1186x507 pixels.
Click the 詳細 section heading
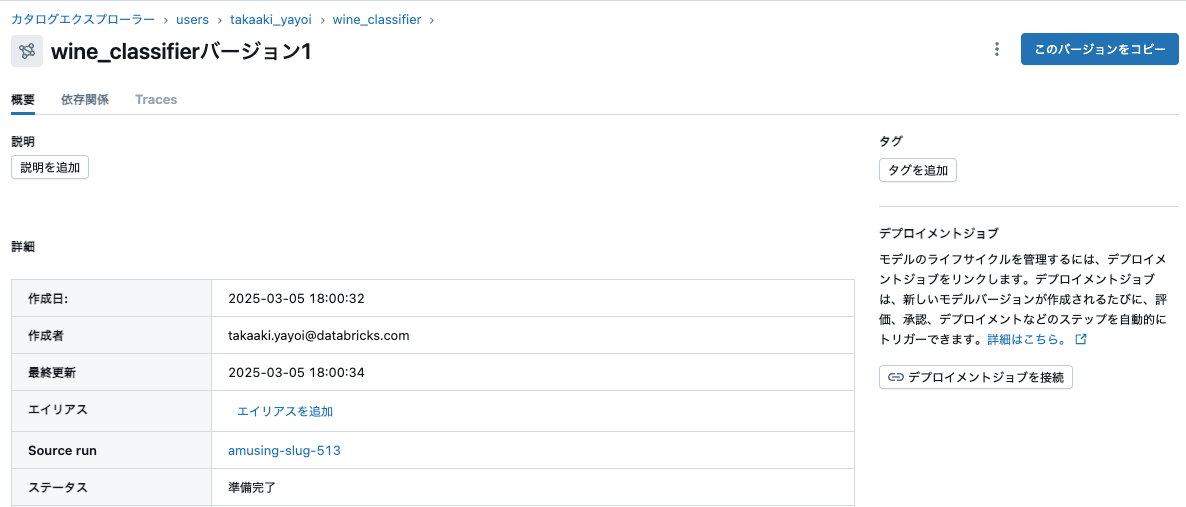click(23, 247)
